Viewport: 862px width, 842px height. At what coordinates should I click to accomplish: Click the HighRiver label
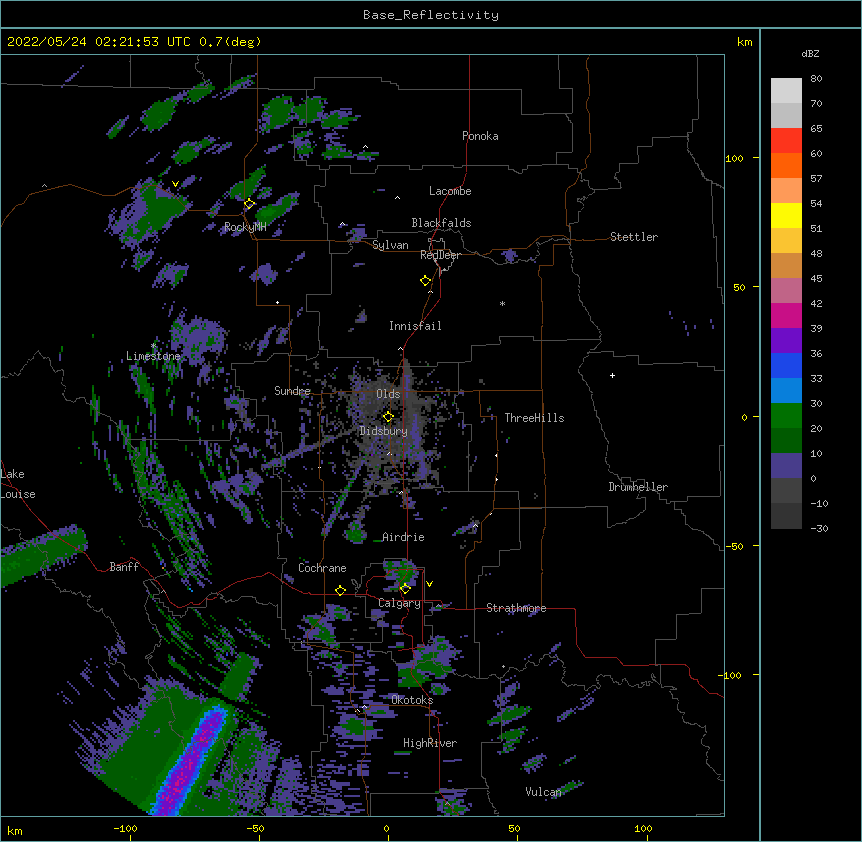click(430, 743)
